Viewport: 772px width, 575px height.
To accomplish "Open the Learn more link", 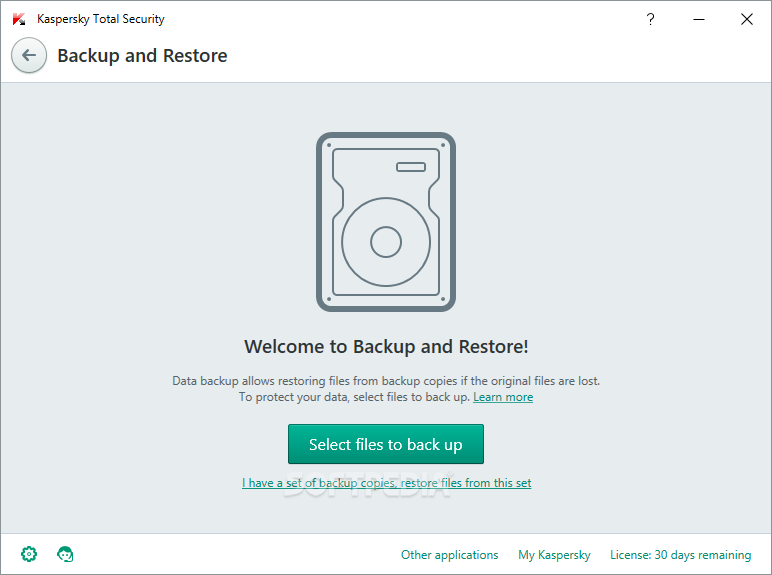I will (x=503, y=397).
